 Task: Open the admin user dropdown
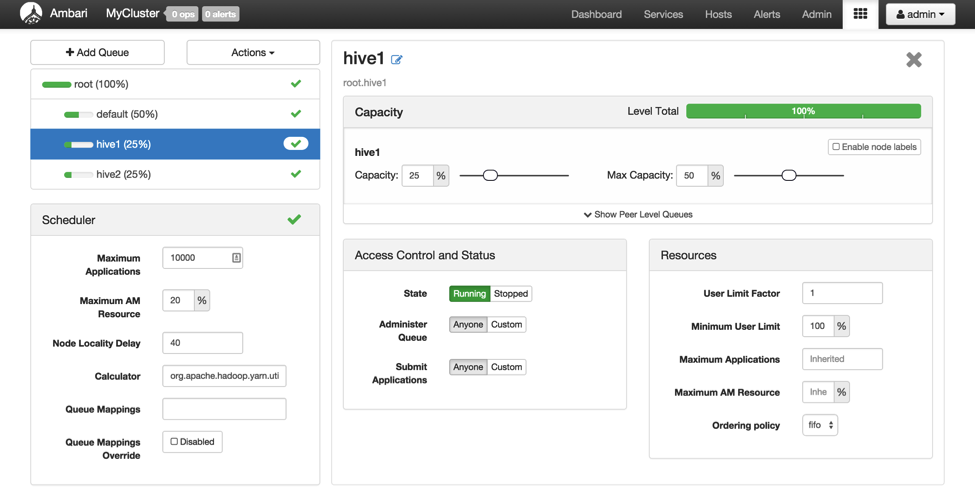(x=920, y=14)
